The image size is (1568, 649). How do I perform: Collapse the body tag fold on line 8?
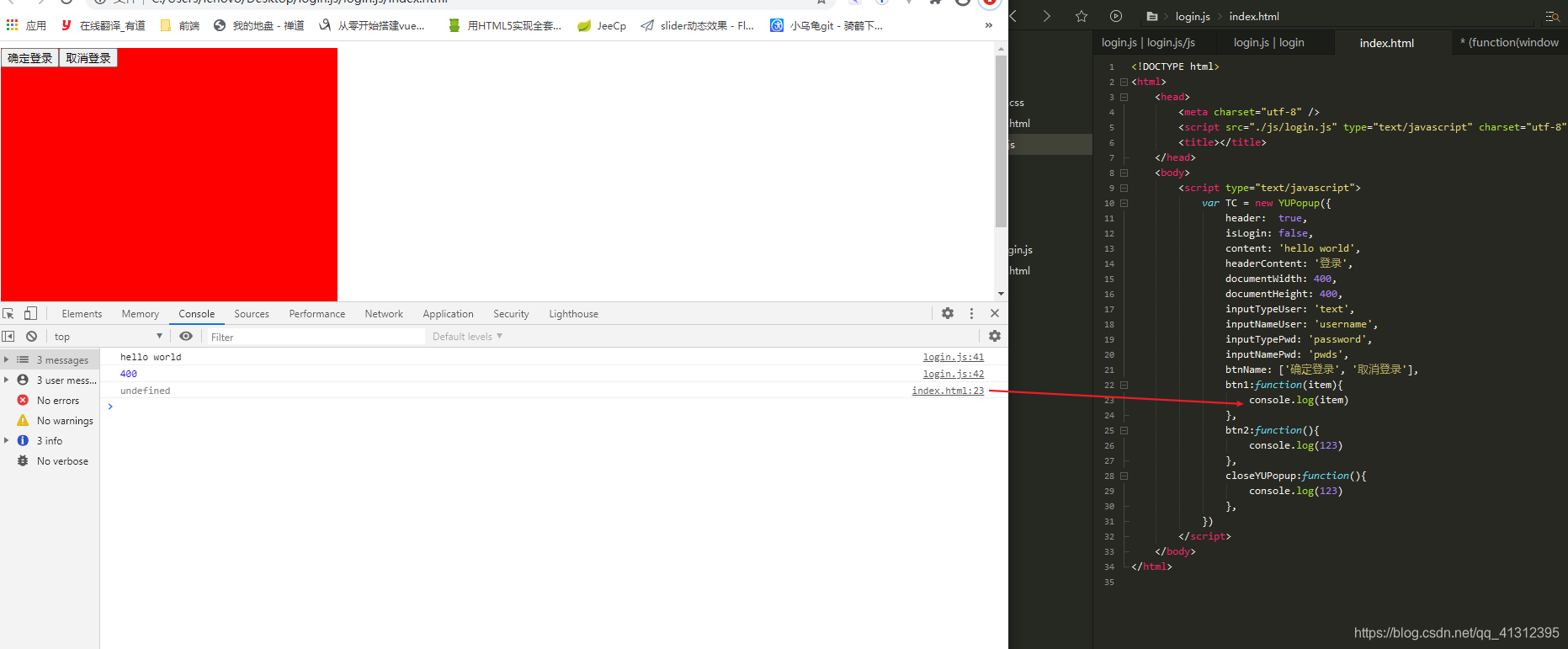tap(1124, 173)
